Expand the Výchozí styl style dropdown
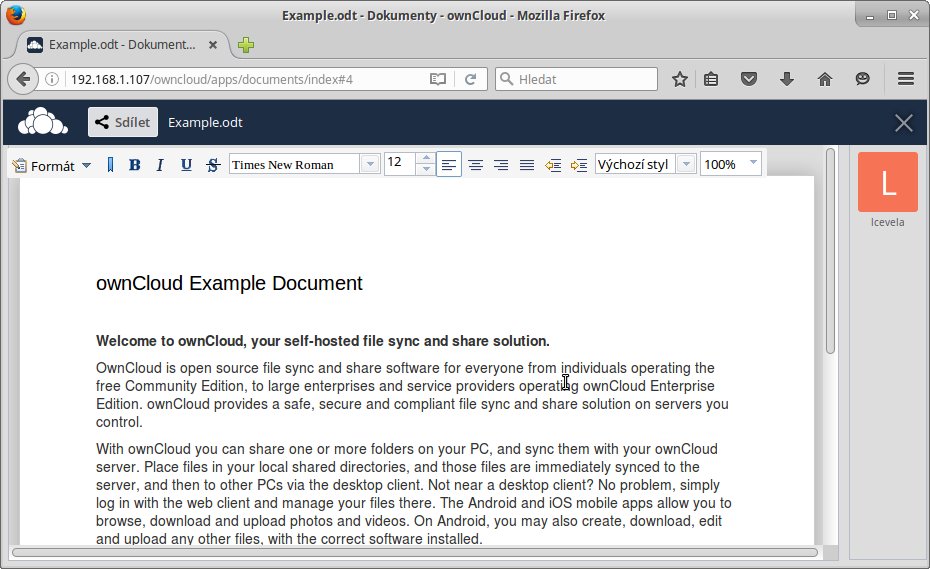This screenshot has width=930, height=569. pyautogui.click(x=686, y=164)
